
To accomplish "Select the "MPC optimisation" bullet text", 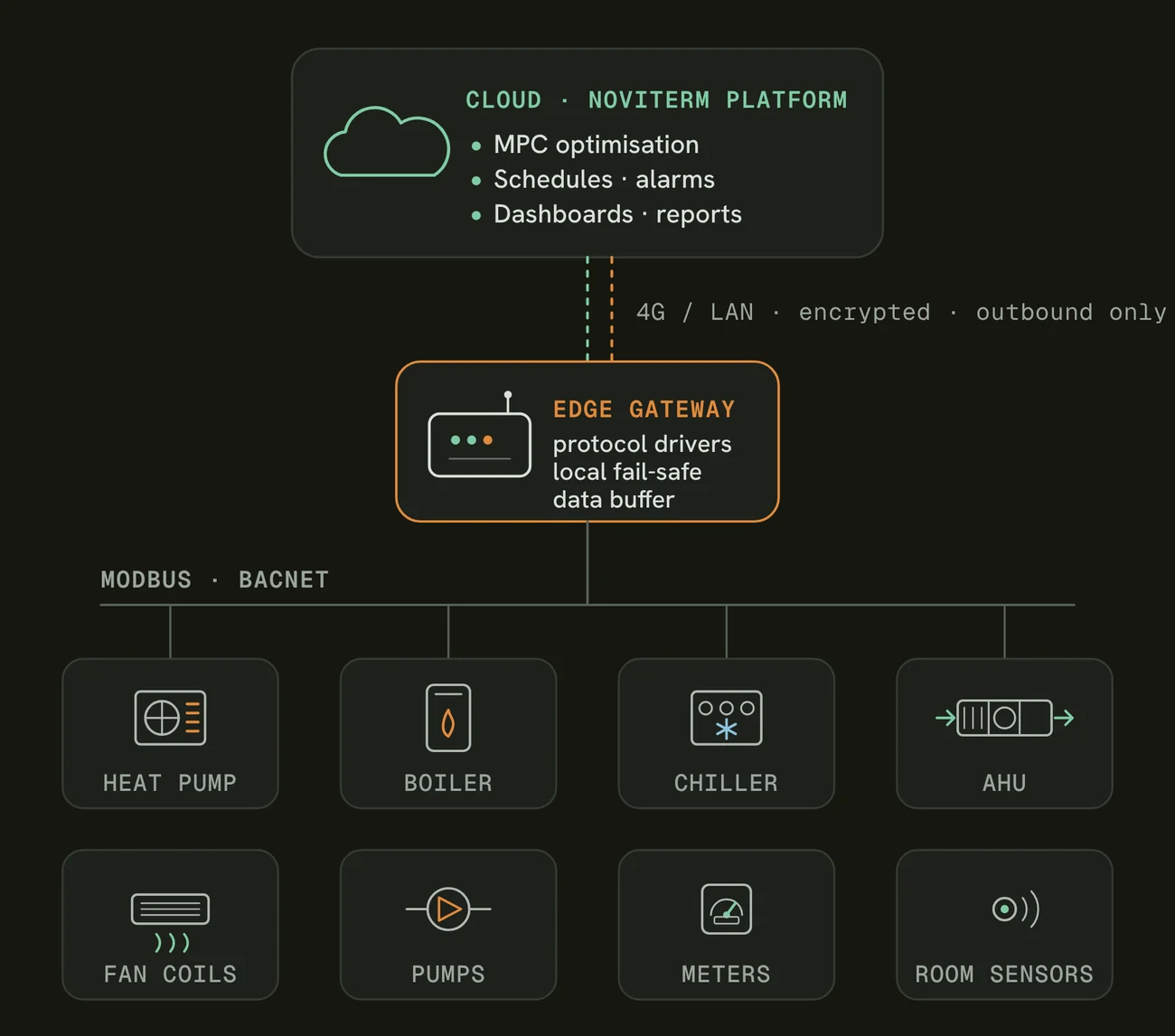I will point(596,145).
